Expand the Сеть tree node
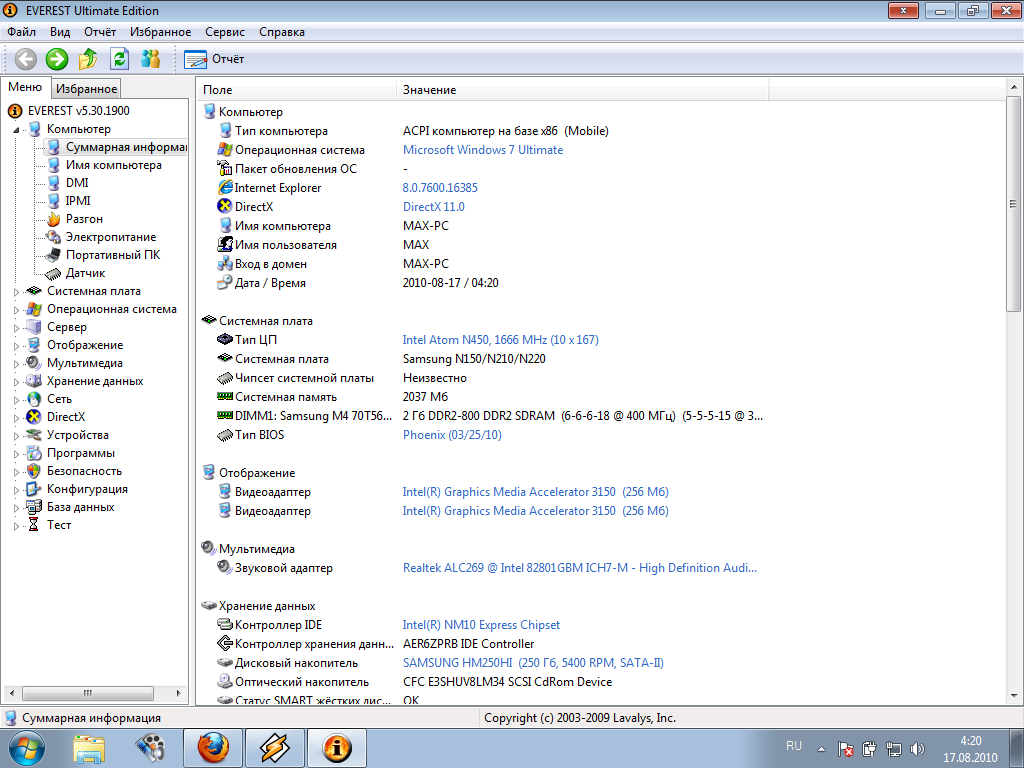 coord(16,399)
